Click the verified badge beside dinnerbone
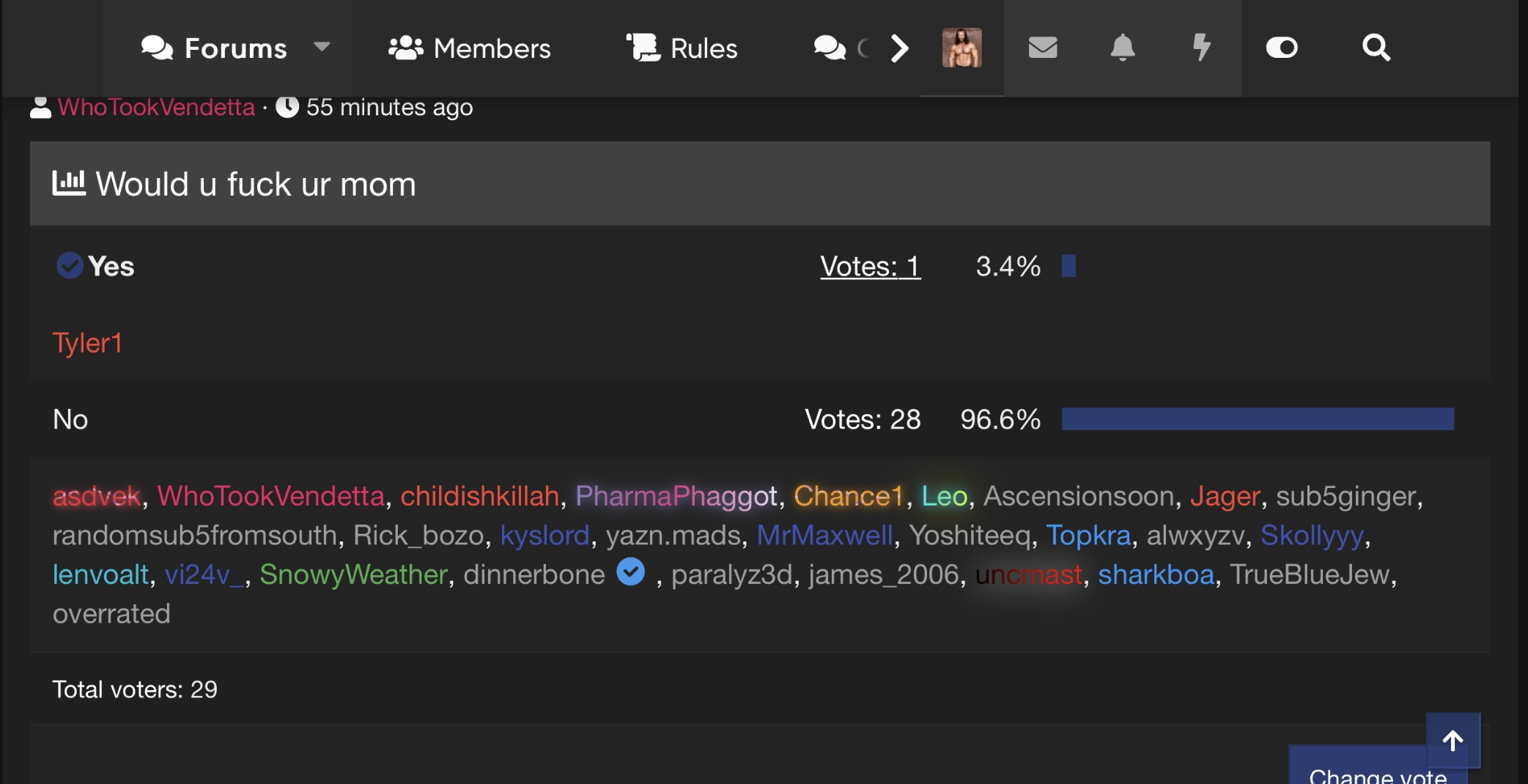This screenshot has width=1528, height=784. 630,572
